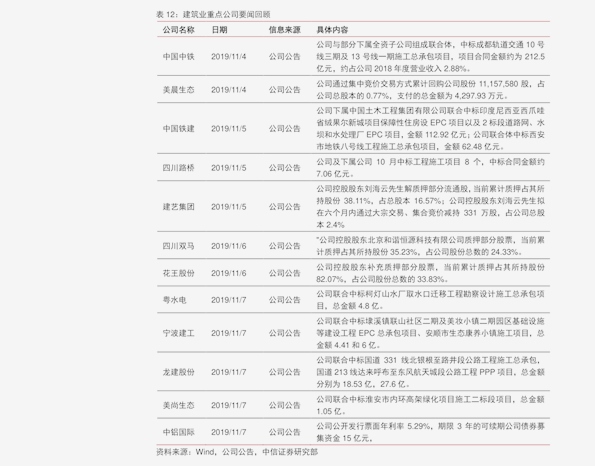Click the 信息来源 column header

click(285, 30)
